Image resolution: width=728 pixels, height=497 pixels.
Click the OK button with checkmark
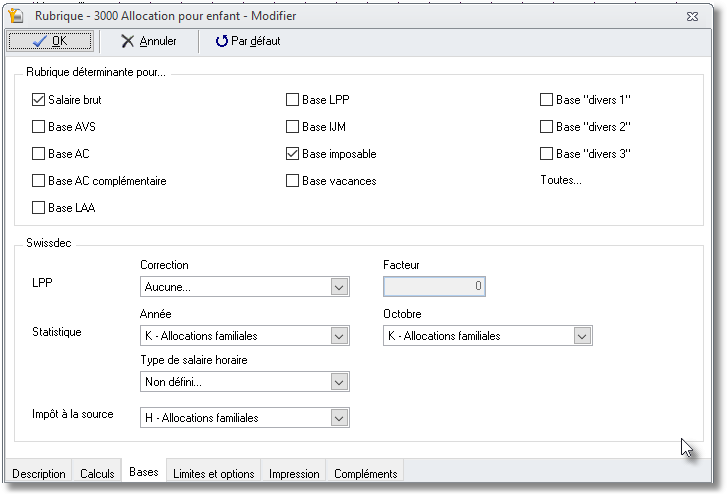click(x=50, y=41)
